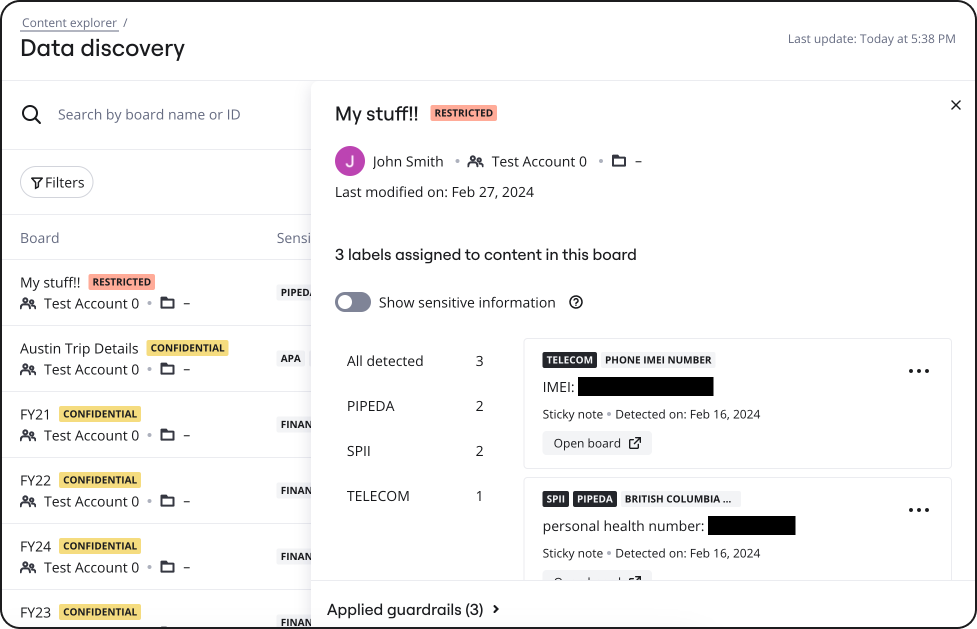
Task: Click the help icon beside Show sensitive information
Action: tap(576, 303)
